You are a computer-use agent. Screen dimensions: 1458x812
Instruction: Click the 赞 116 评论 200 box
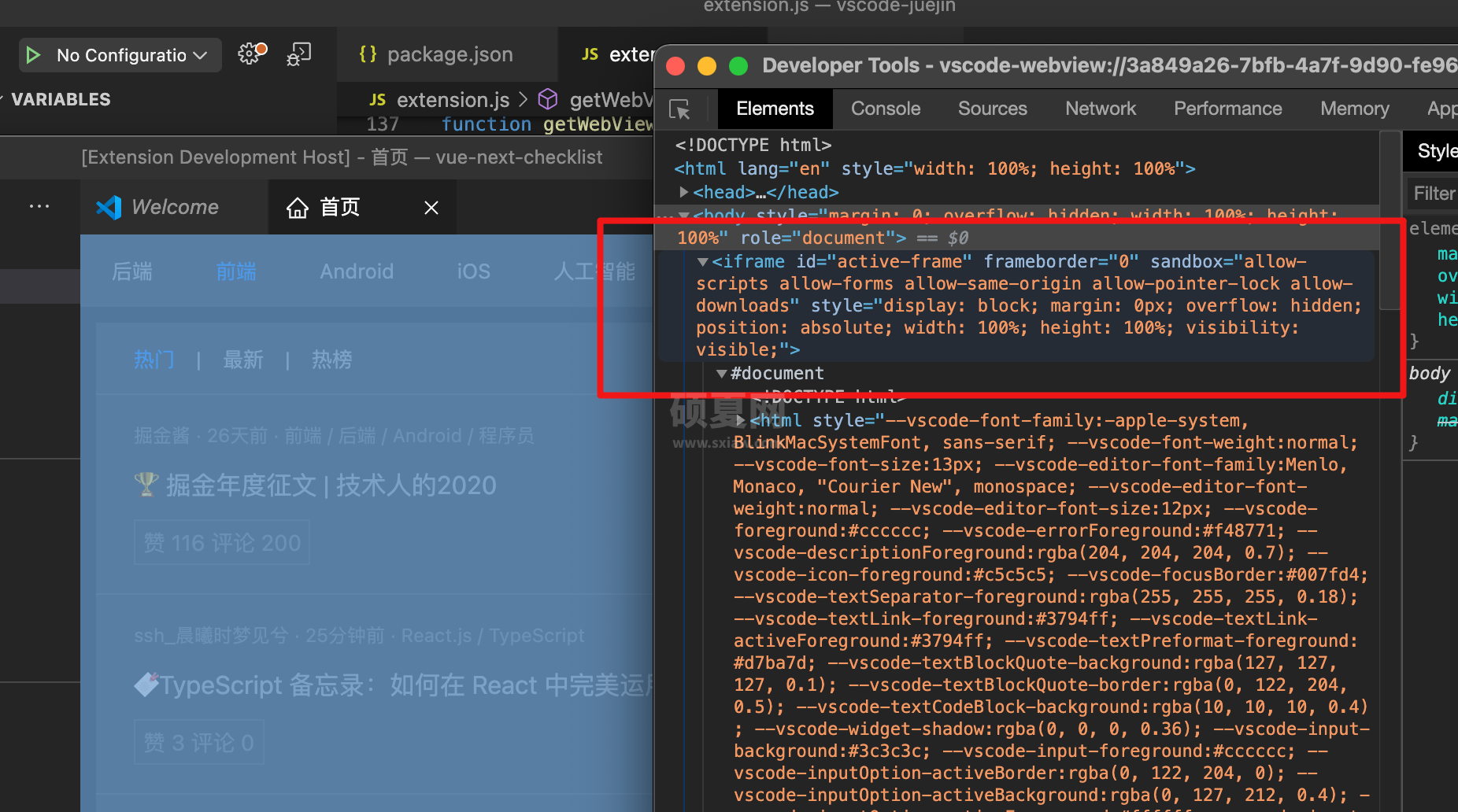[x=222, y=542]
